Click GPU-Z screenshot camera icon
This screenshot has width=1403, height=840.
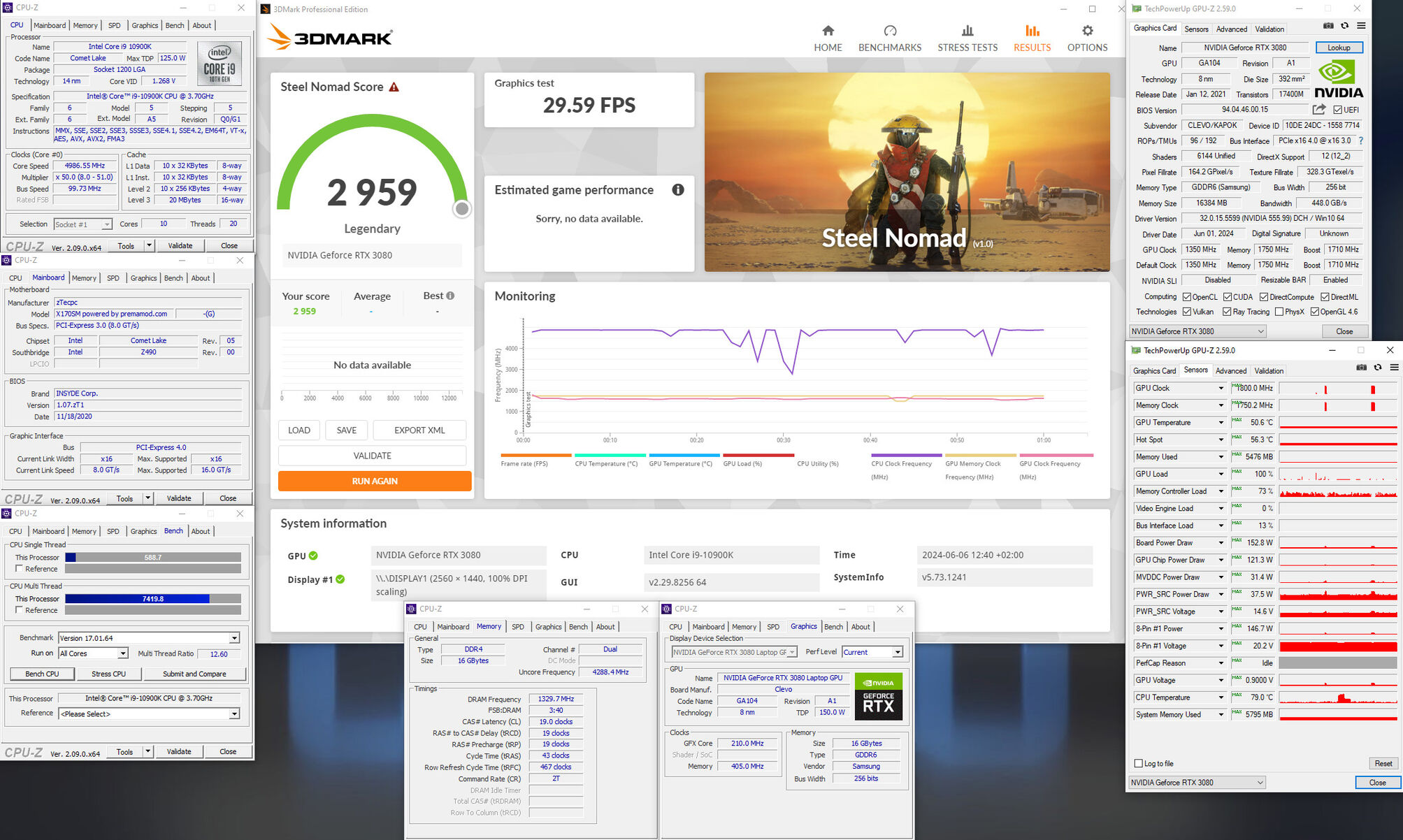[1328, 26]
